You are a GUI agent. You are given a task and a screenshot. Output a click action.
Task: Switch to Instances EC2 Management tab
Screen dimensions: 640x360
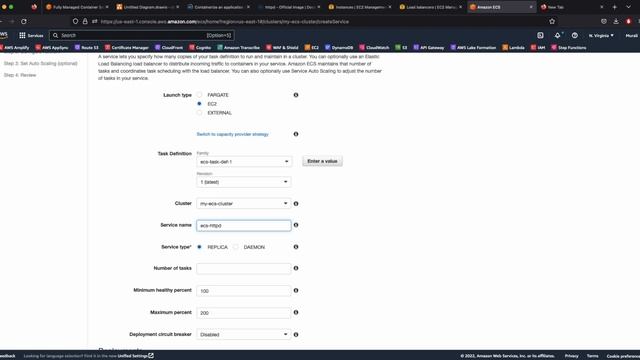point(360,7)
